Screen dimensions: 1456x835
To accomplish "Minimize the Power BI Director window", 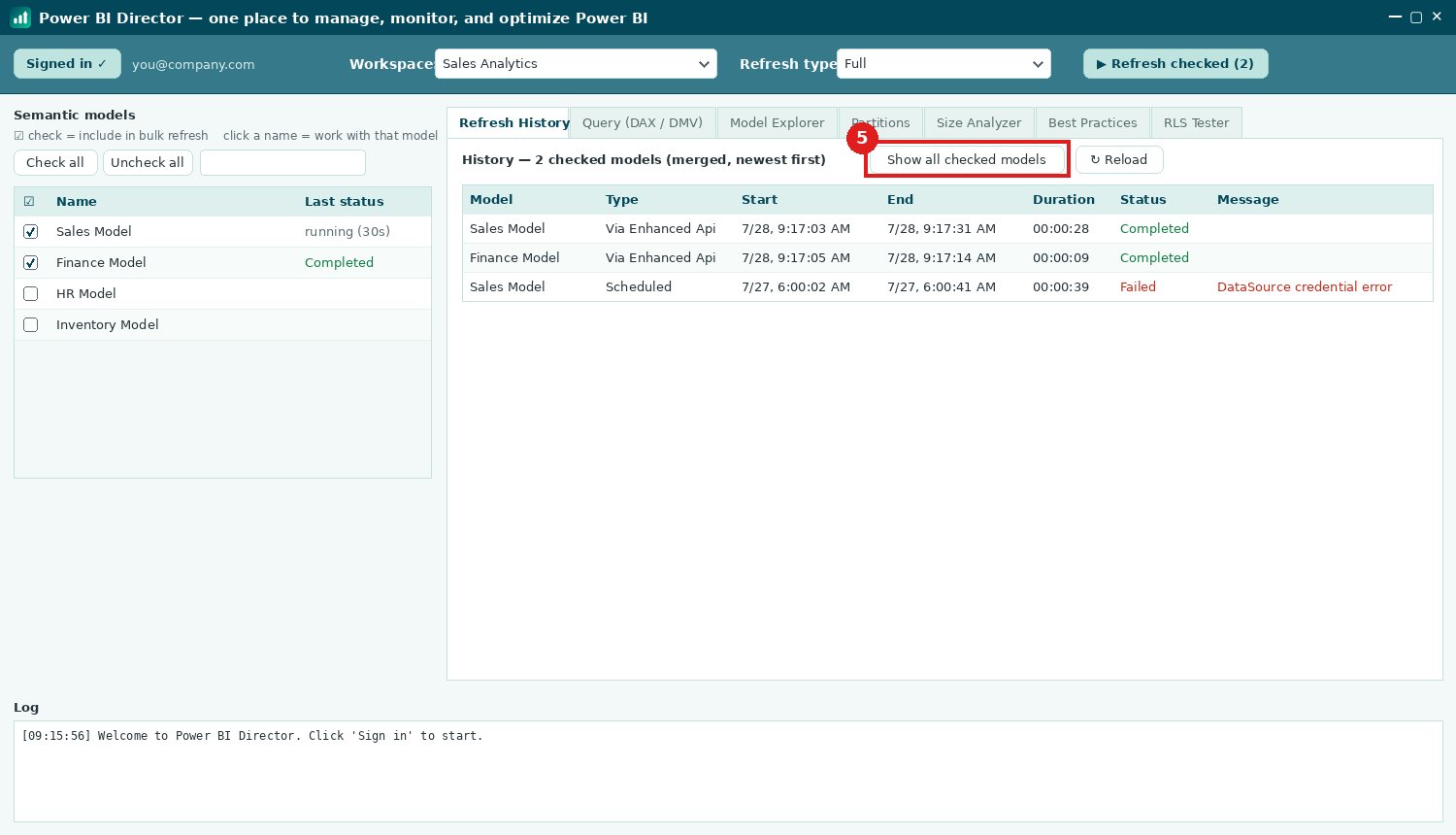I will point(1395,17).
